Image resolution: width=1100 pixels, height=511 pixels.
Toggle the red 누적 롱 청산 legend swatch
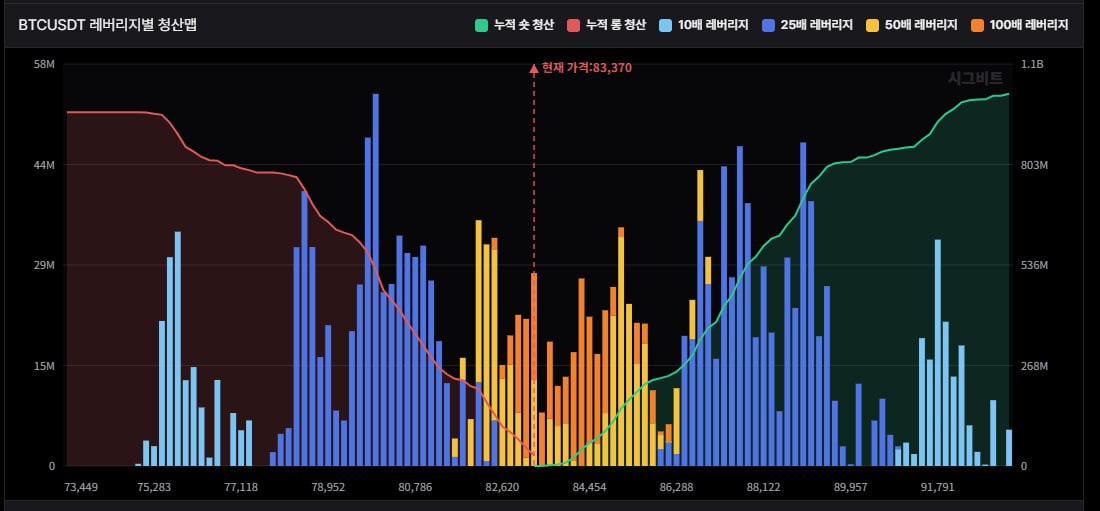coord(574,25)
